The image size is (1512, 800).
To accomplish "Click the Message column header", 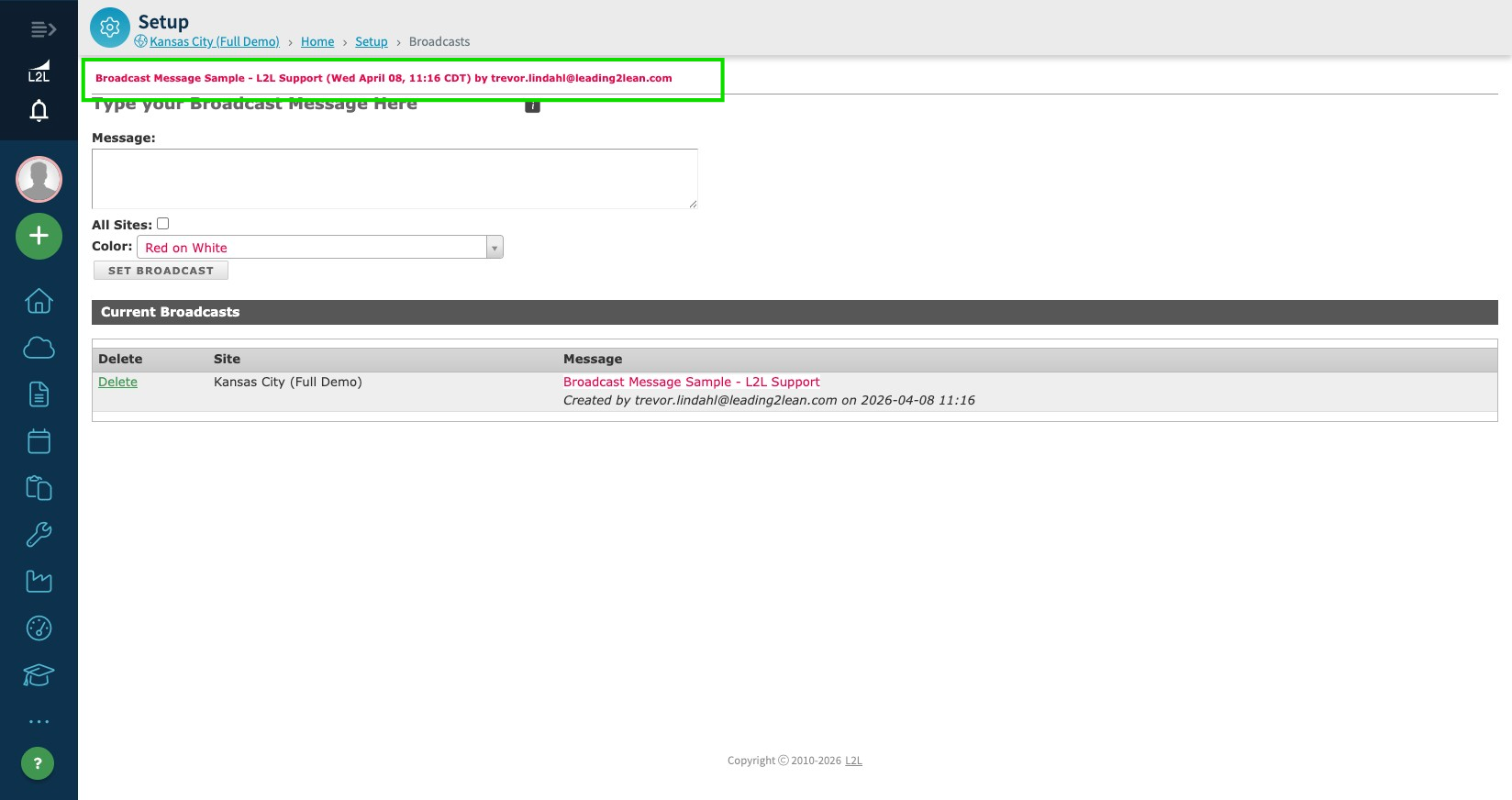I will tap(593, 359).
